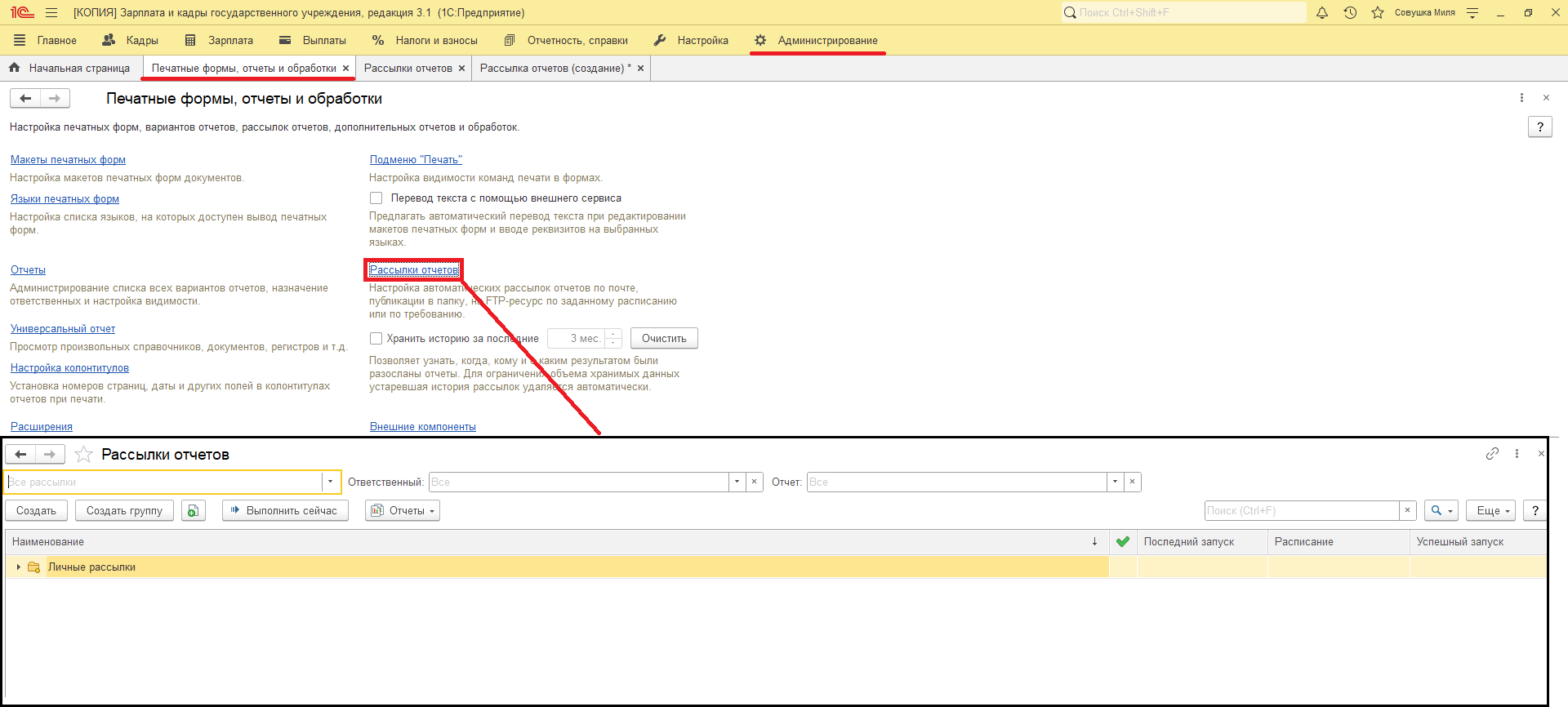This screenshot has width=1568, height=707.
Task: Navigate forward in Рассылки отчетов panel
Action: click(x=50, y=455)
